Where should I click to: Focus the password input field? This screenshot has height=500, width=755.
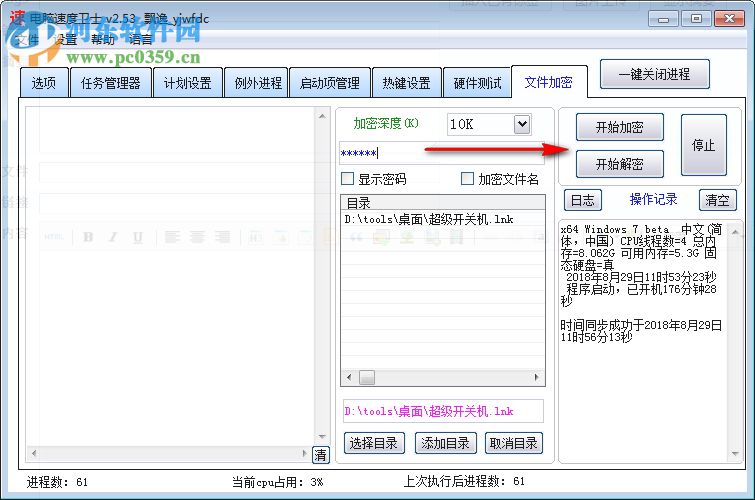pos(442,153)
